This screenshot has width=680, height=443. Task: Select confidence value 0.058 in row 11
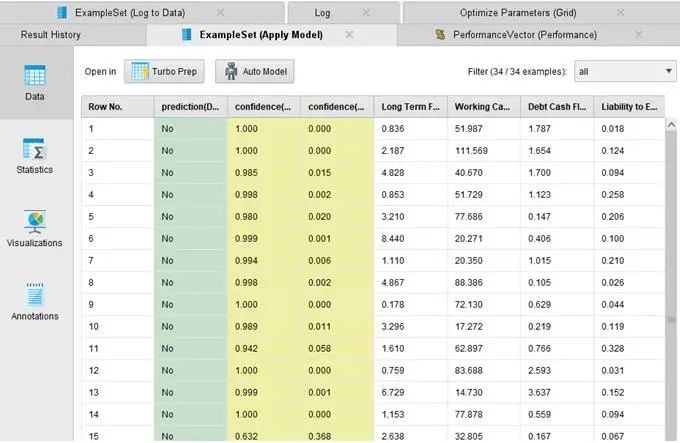(x=320, y=349)
